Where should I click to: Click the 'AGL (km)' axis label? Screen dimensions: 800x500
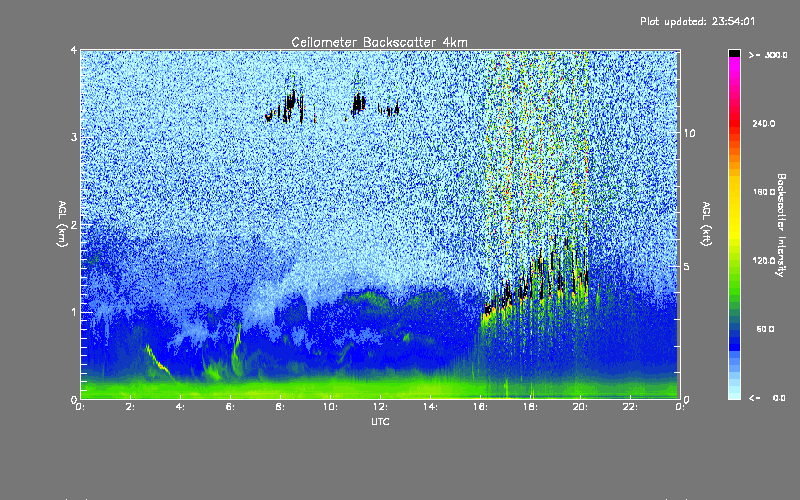pos(62,224)
